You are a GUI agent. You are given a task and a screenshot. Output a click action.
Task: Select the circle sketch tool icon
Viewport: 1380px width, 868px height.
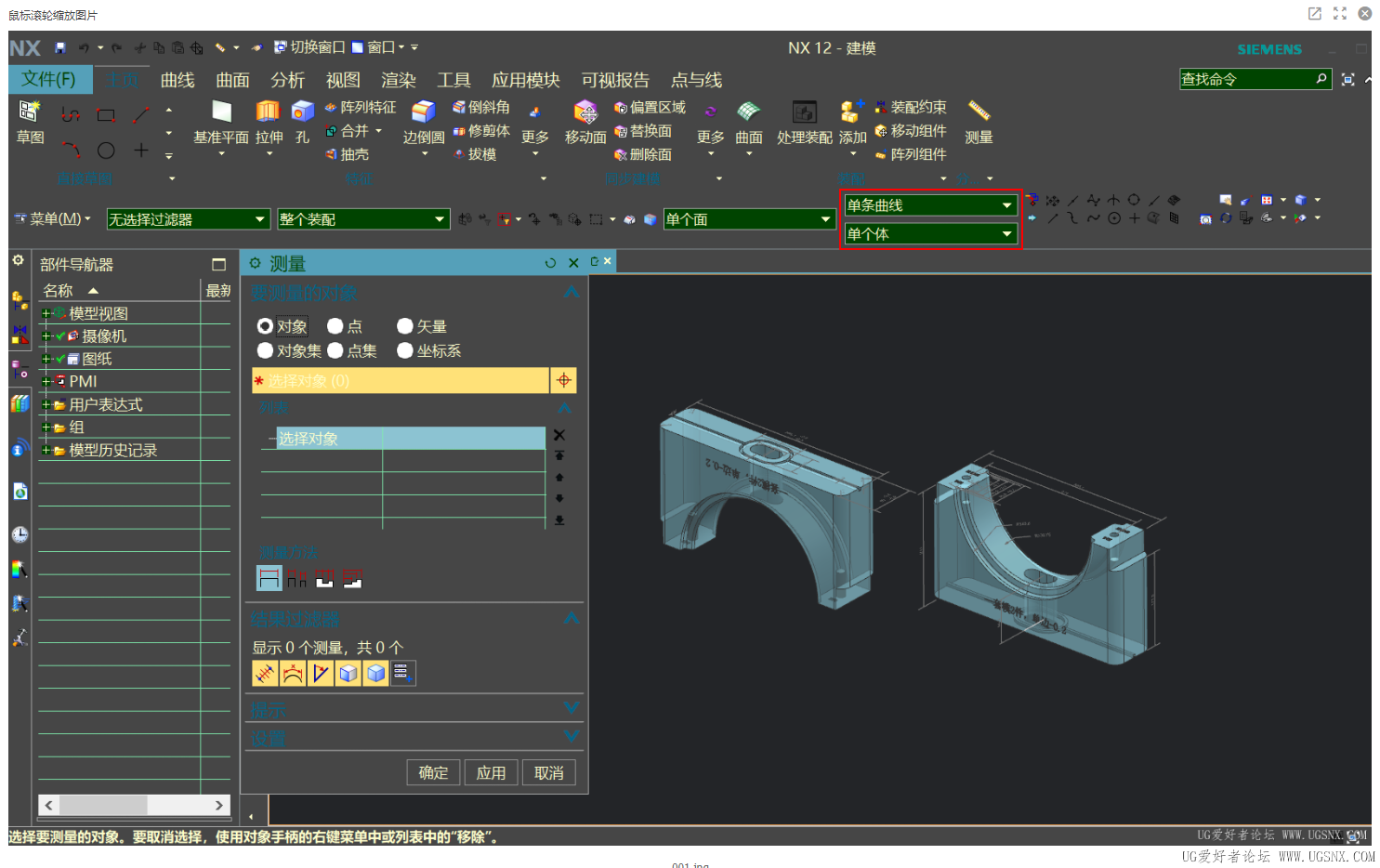coord(106,151)
